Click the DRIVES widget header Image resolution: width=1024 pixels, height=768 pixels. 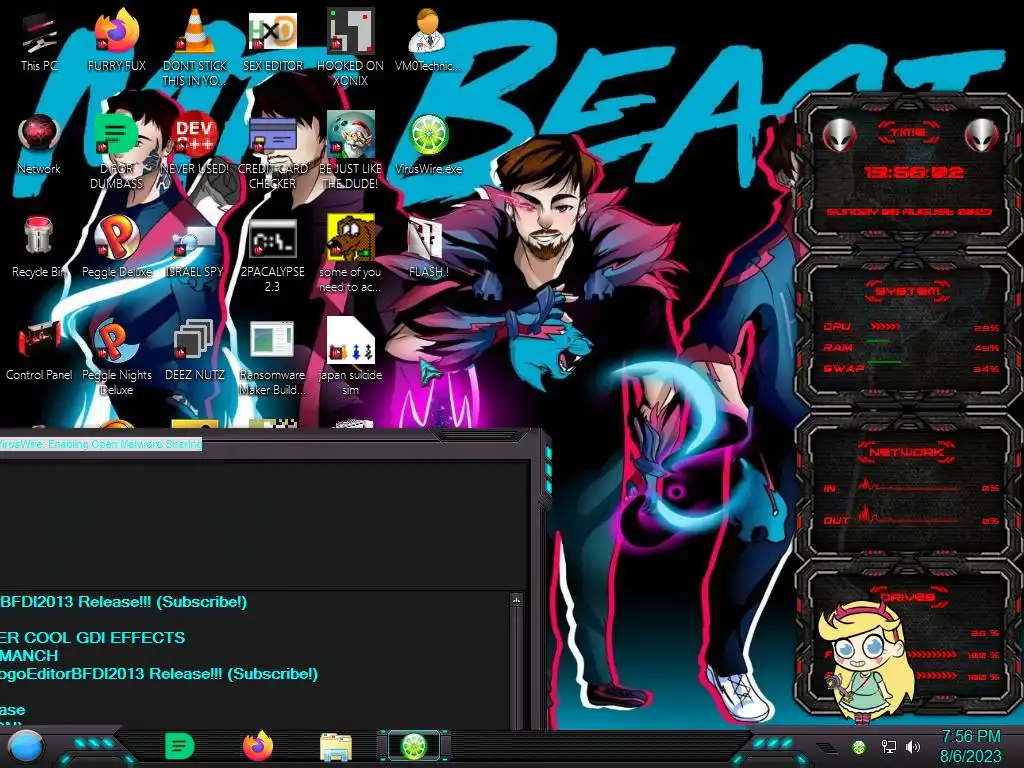(907, 597)
